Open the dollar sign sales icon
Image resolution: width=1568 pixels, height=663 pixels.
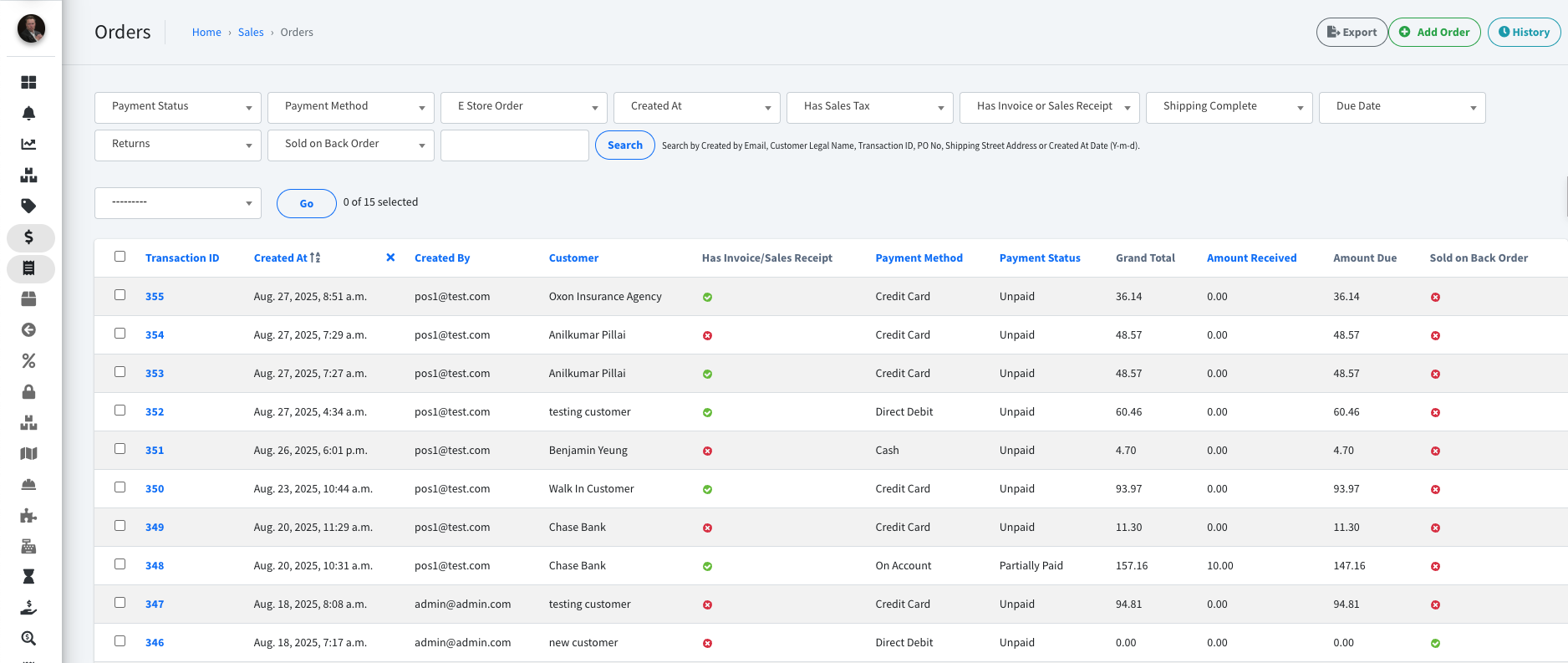tap(30, 237)
